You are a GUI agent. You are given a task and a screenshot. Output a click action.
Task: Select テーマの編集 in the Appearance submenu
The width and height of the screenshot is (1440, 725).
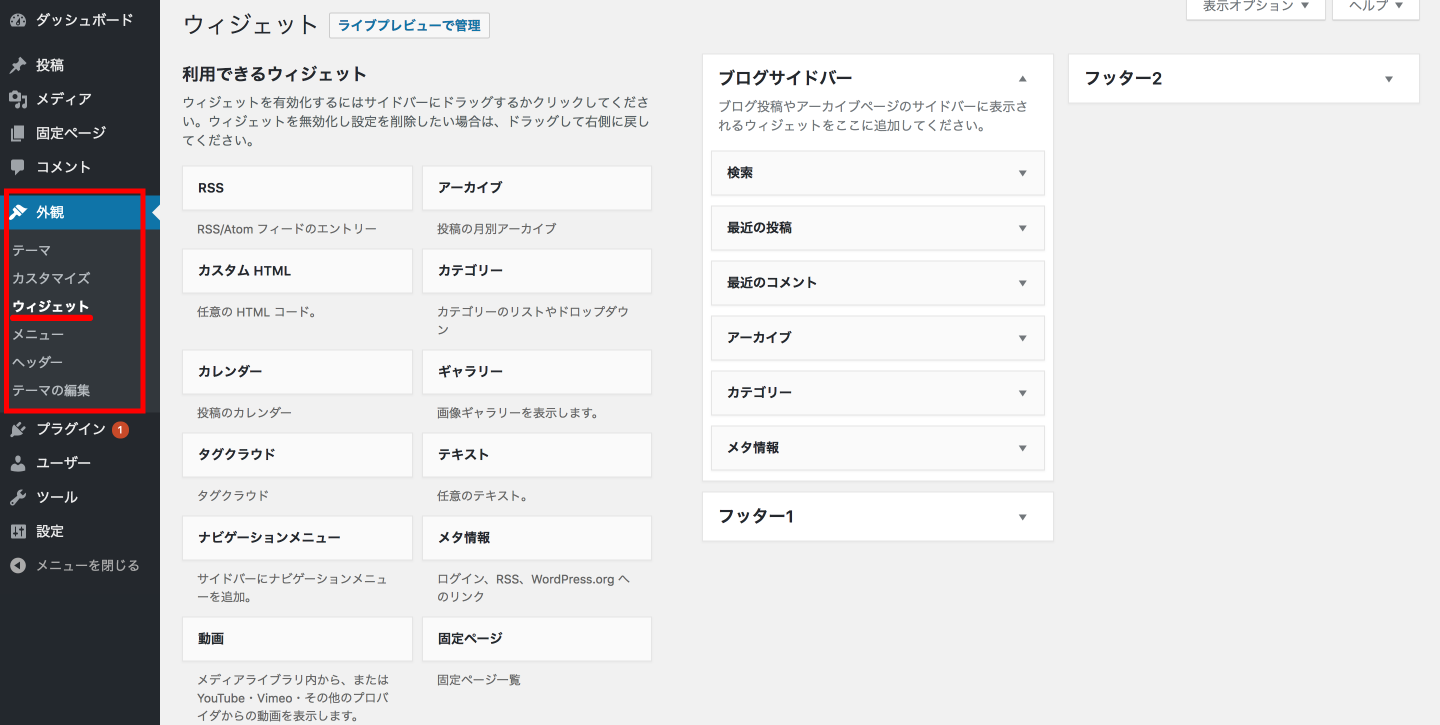51,390
